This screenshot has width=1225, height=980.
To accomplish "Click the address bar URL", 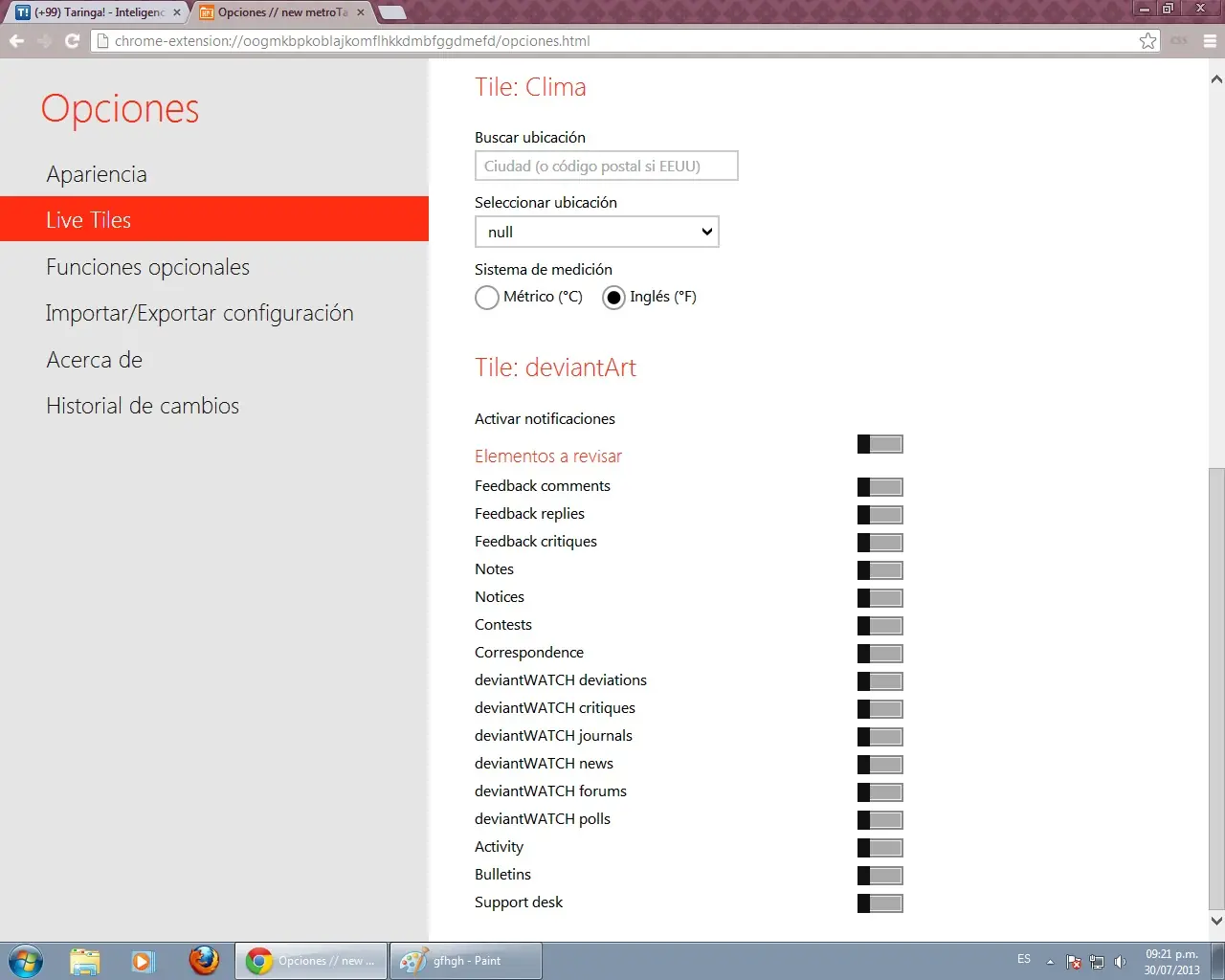I will (x=352, y=41).
